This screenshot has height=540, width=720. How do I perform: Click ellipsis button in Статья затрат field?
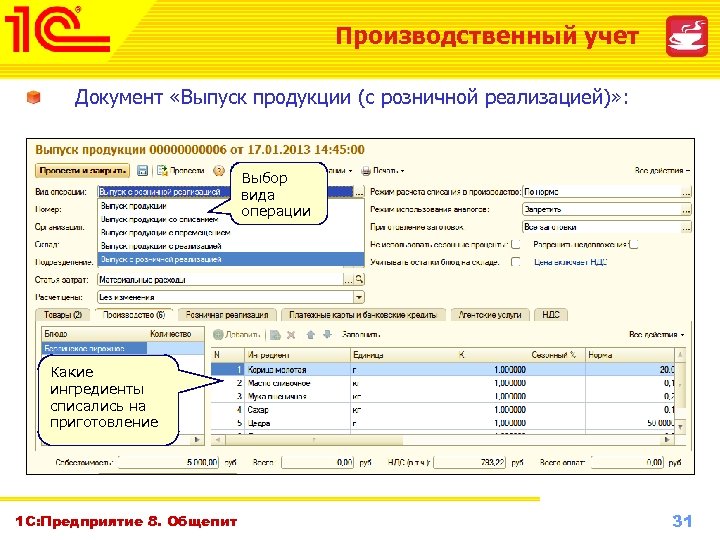click(x=349, y=279)
